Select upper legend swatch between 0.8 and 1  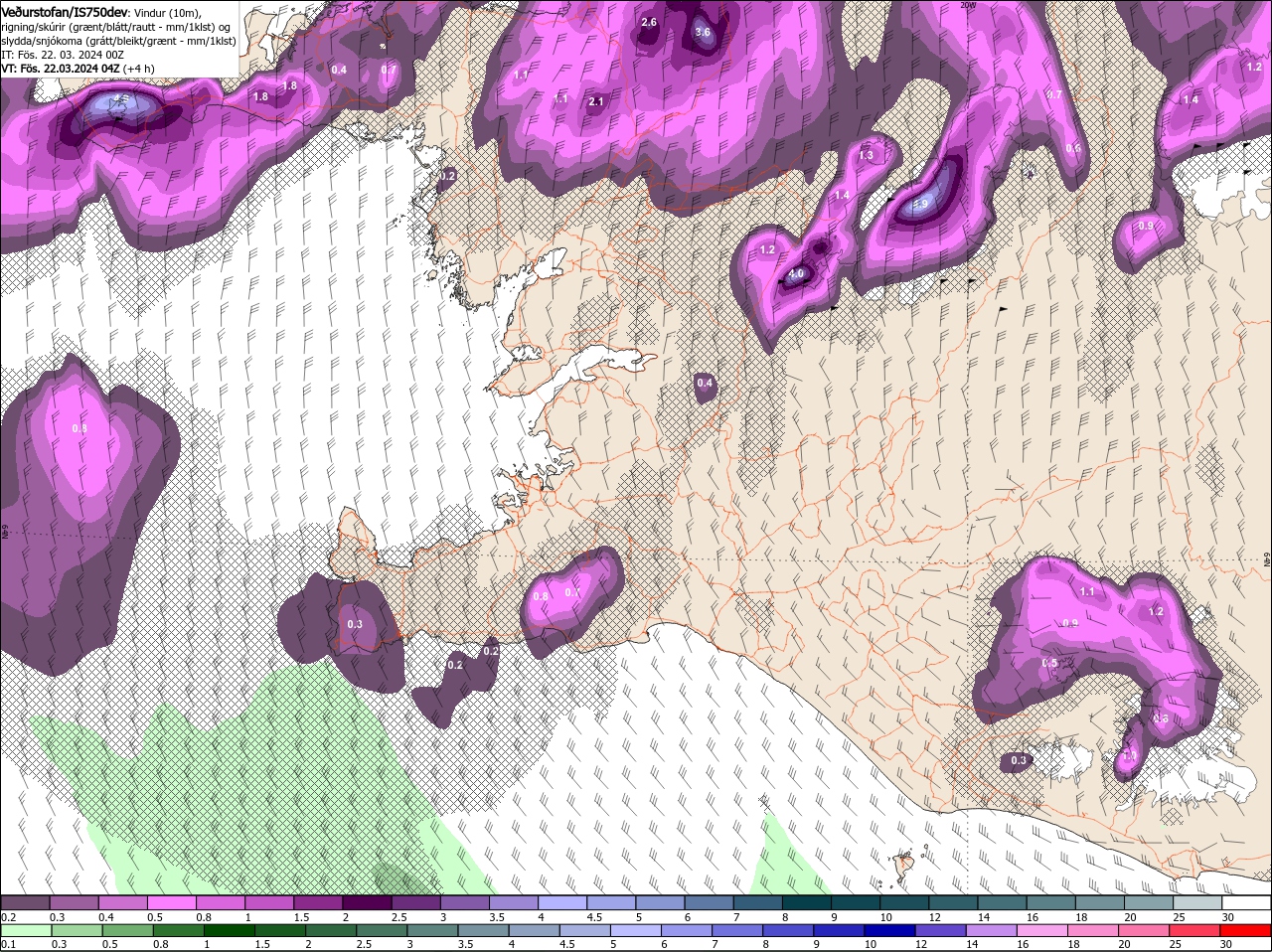[x=220, y=902]
